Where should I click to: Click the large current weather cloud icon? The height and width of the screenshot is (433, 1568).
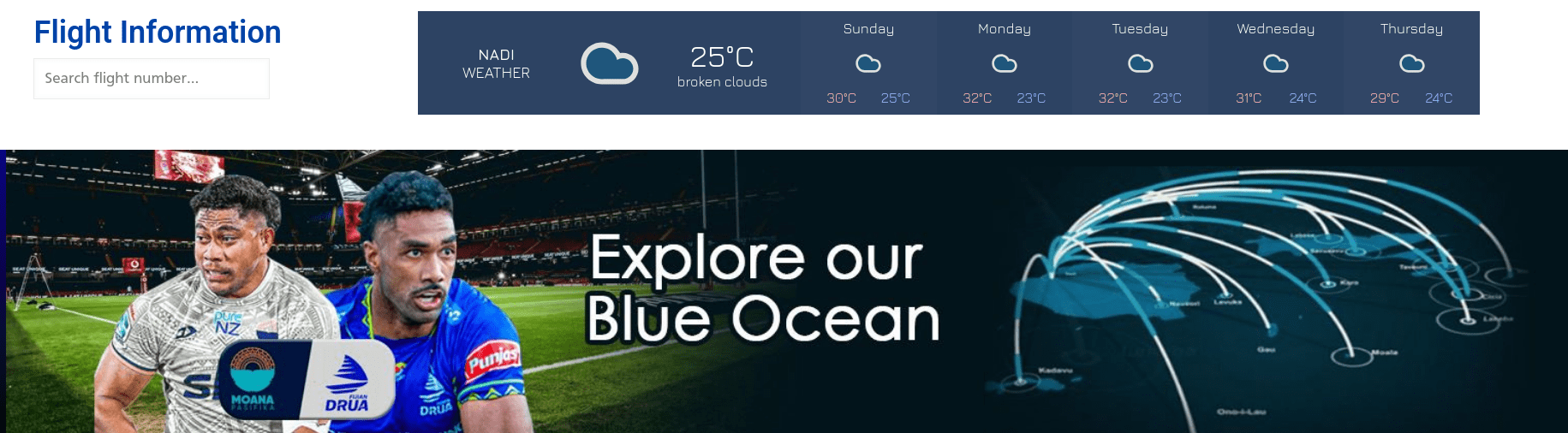tap(610, 63)
